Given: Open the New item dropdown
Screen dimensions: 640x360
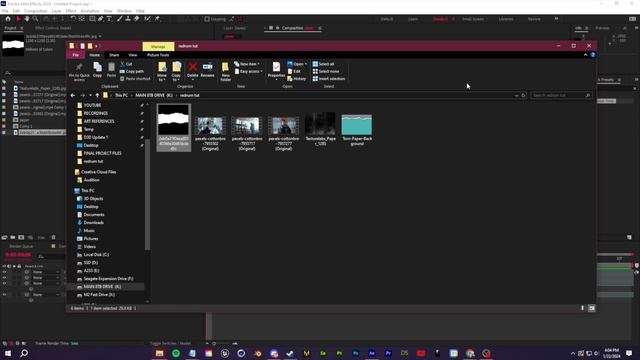Looking at the screenshot, I should pos(247,64).
